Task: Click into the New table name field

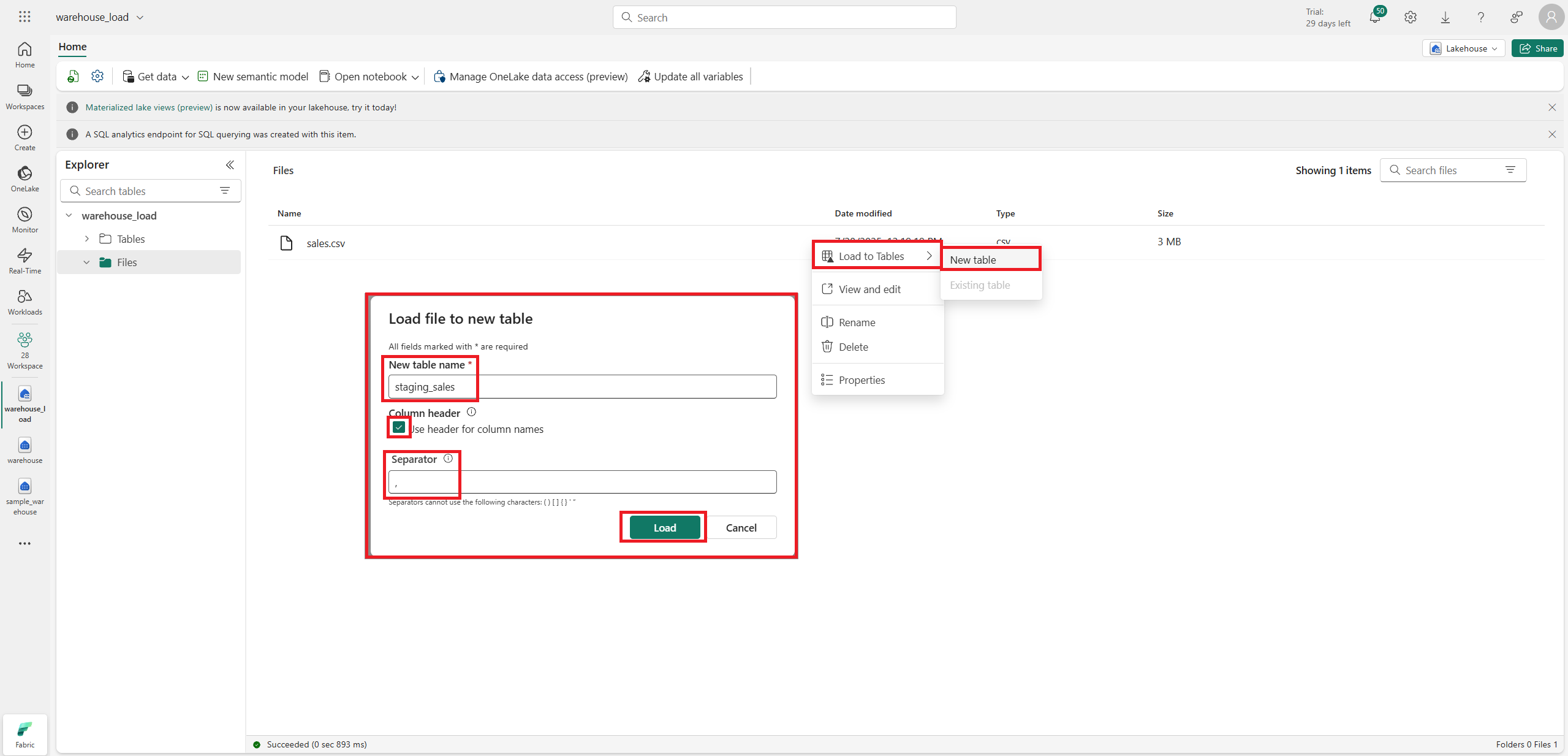Action: tap(582, 387)
